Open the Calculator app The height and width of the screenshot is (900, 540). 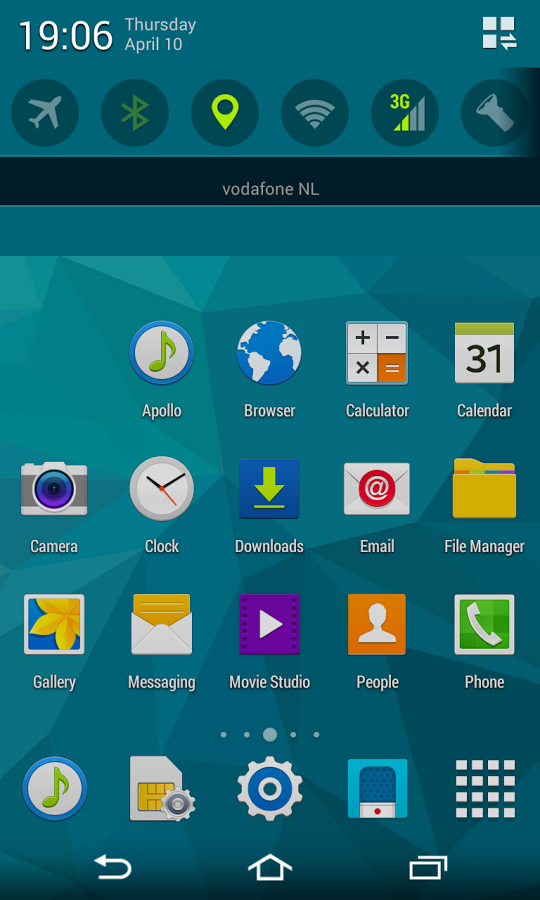pyautogui.click(x=377, y=352)
